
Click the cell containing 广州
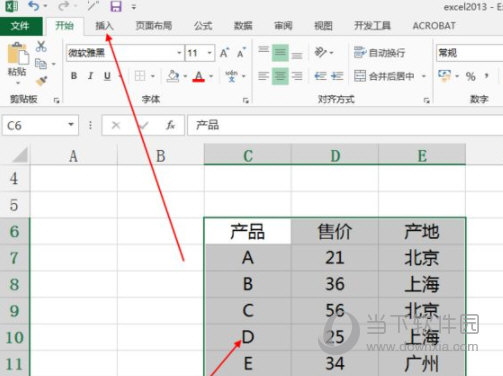(x=422, y=363)
